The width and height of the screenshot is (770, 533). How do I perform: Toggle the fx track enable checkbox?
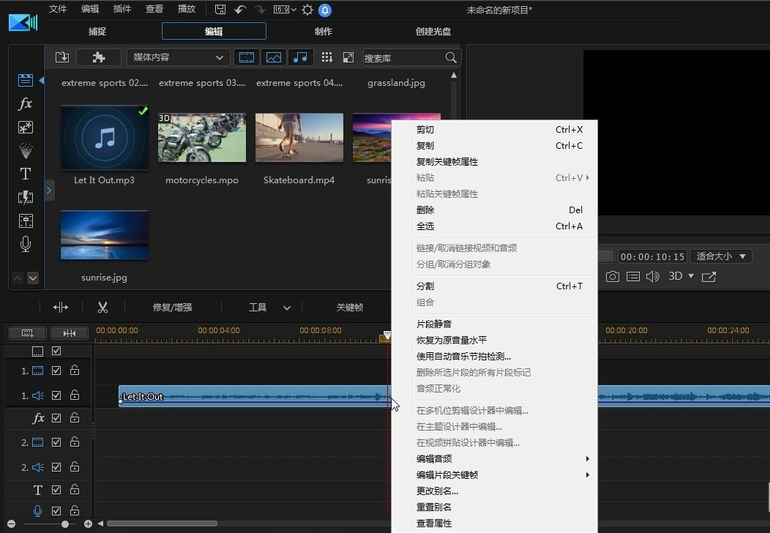(57, 418)
